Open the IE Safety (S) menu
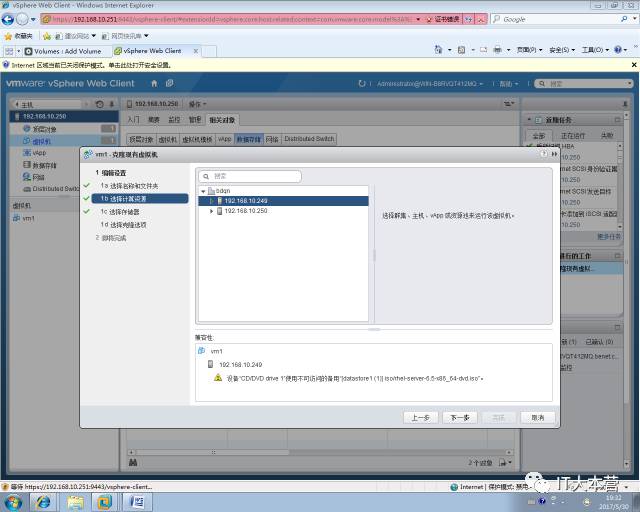This screenshot has height=512, width=640. pos(562,50)
